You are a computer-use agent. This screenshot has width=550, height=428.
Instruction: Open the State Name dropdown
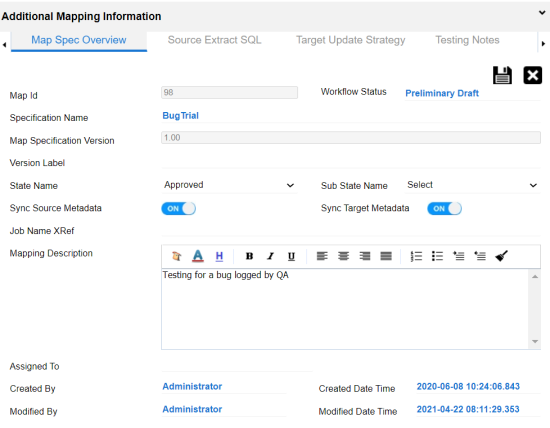(x=229, y=185)
